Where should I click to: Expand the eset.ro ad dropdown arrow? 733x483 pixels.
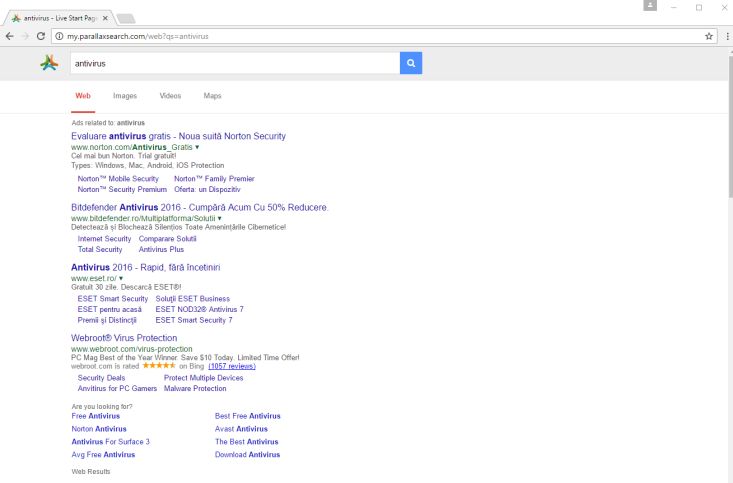(x=121, y=278)
